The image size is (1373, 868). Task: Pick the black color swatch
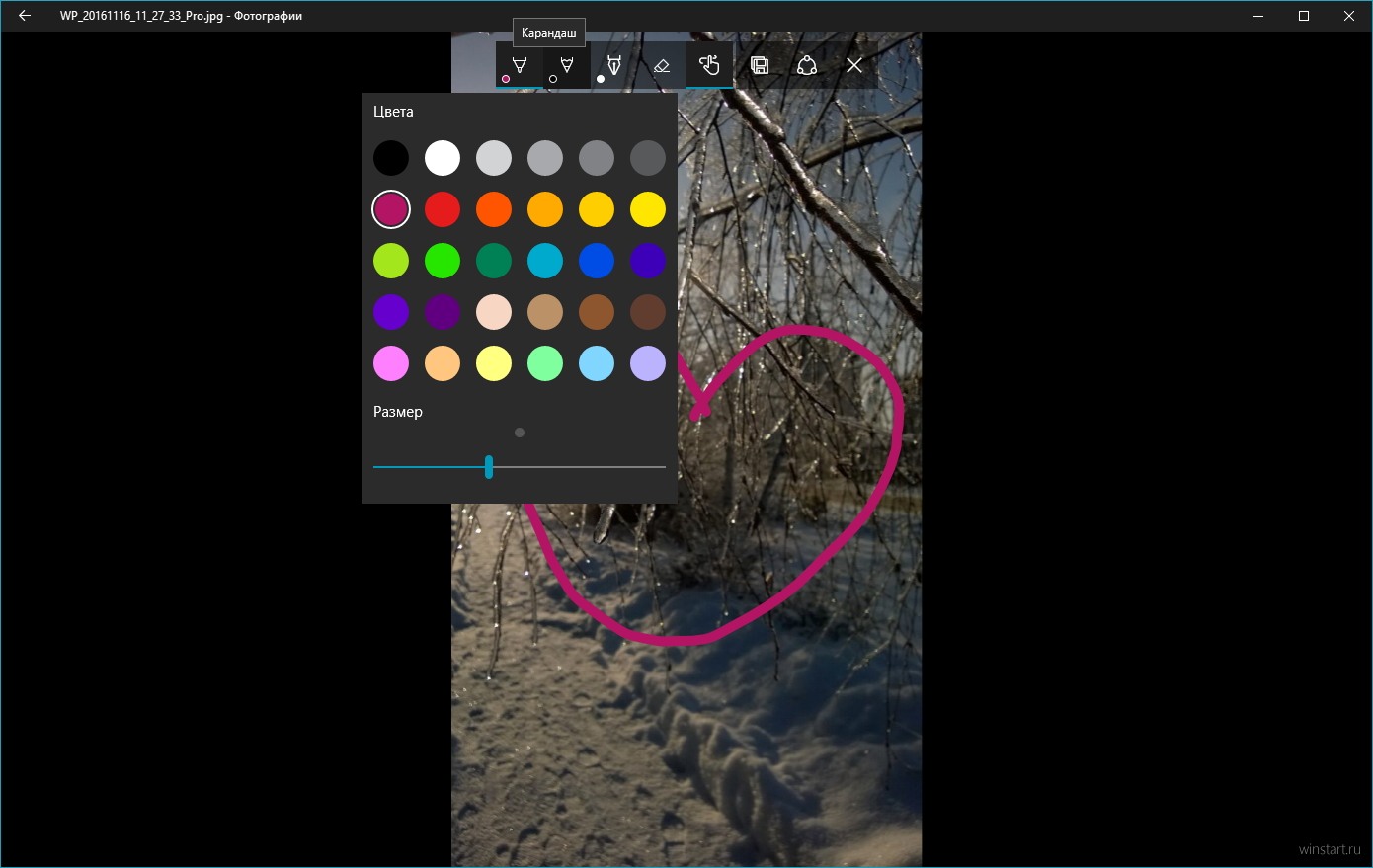coord(391,158)
